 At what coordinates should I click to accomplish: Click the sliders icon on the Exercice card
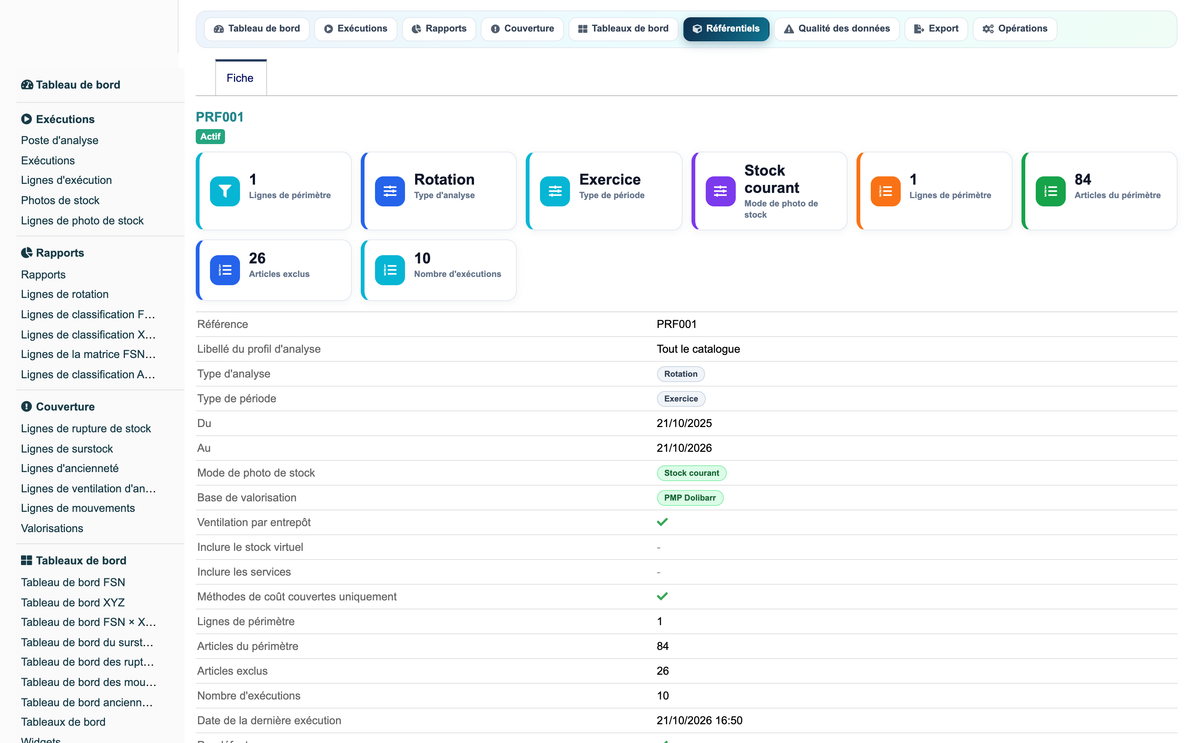point(555,191)
